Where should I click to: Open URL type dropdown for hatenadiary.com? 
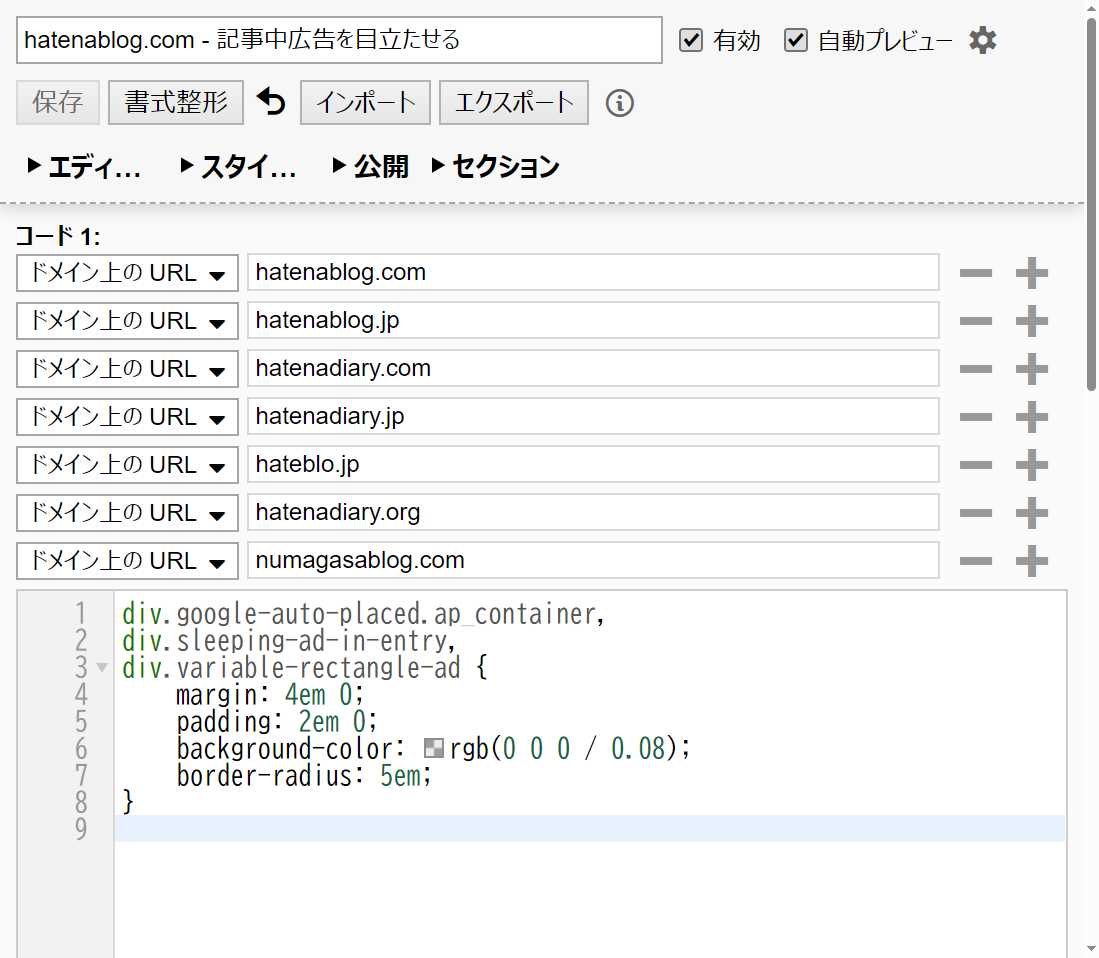click(x=128, y=369)
